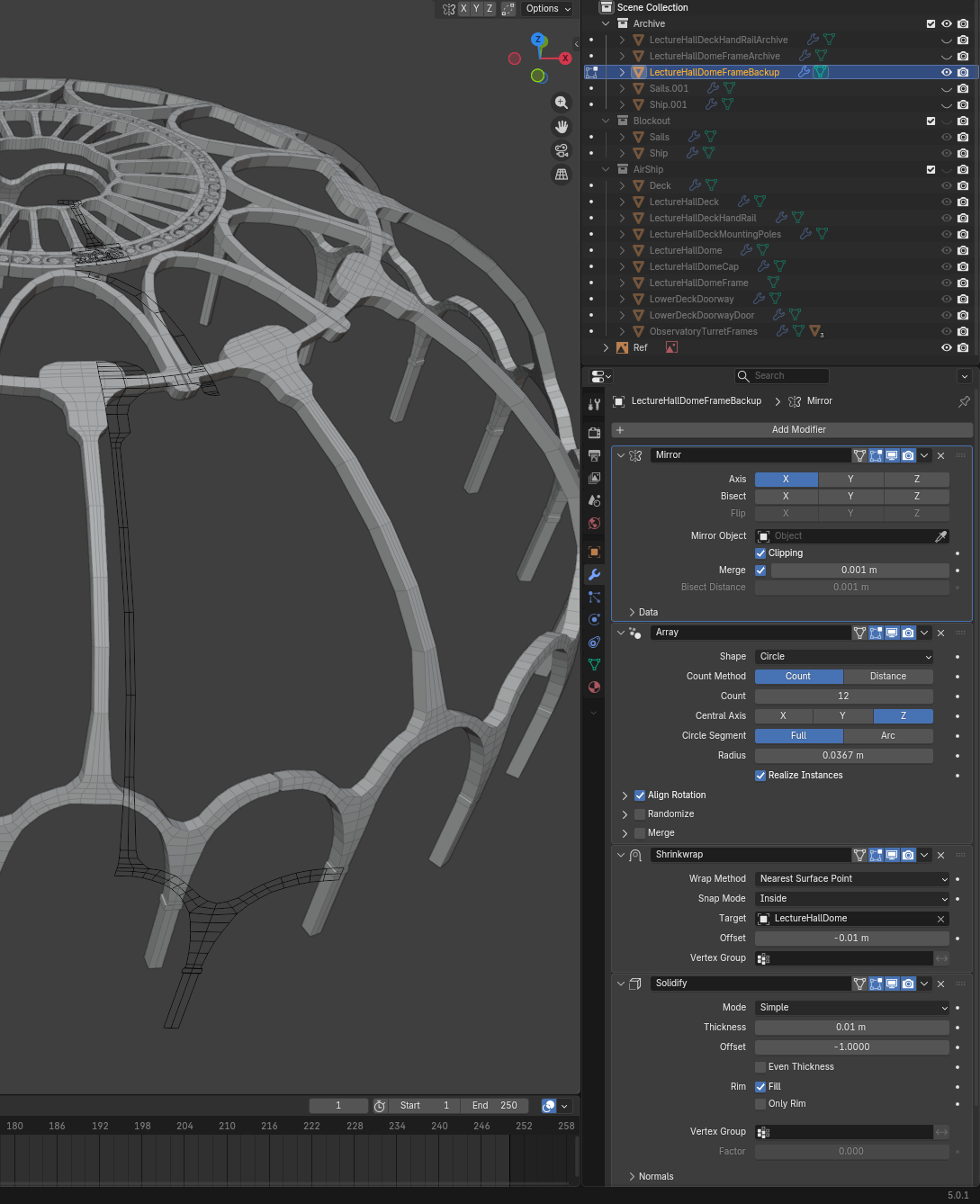Open the World properties tab
Image resolution: width=980 pixels, height=1204 pixels.
[x=594, y=523]
